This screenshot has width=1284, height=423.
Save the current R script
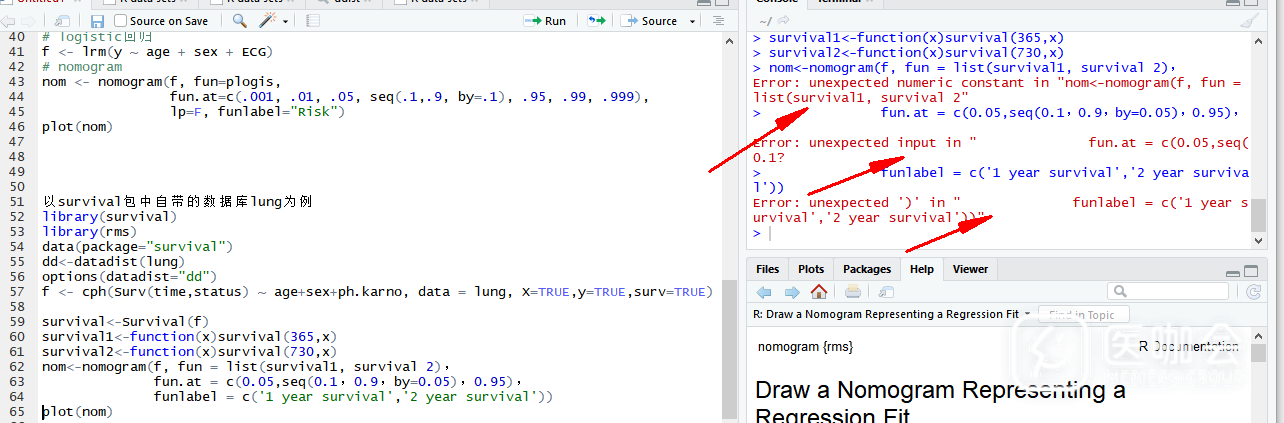click(x=97, y=21)
